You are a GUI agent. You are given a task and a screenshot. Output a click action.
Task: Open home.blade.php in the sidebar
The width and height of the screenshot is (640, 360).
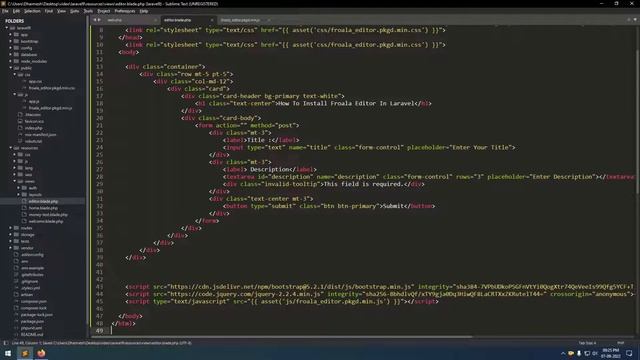(43, 208)
